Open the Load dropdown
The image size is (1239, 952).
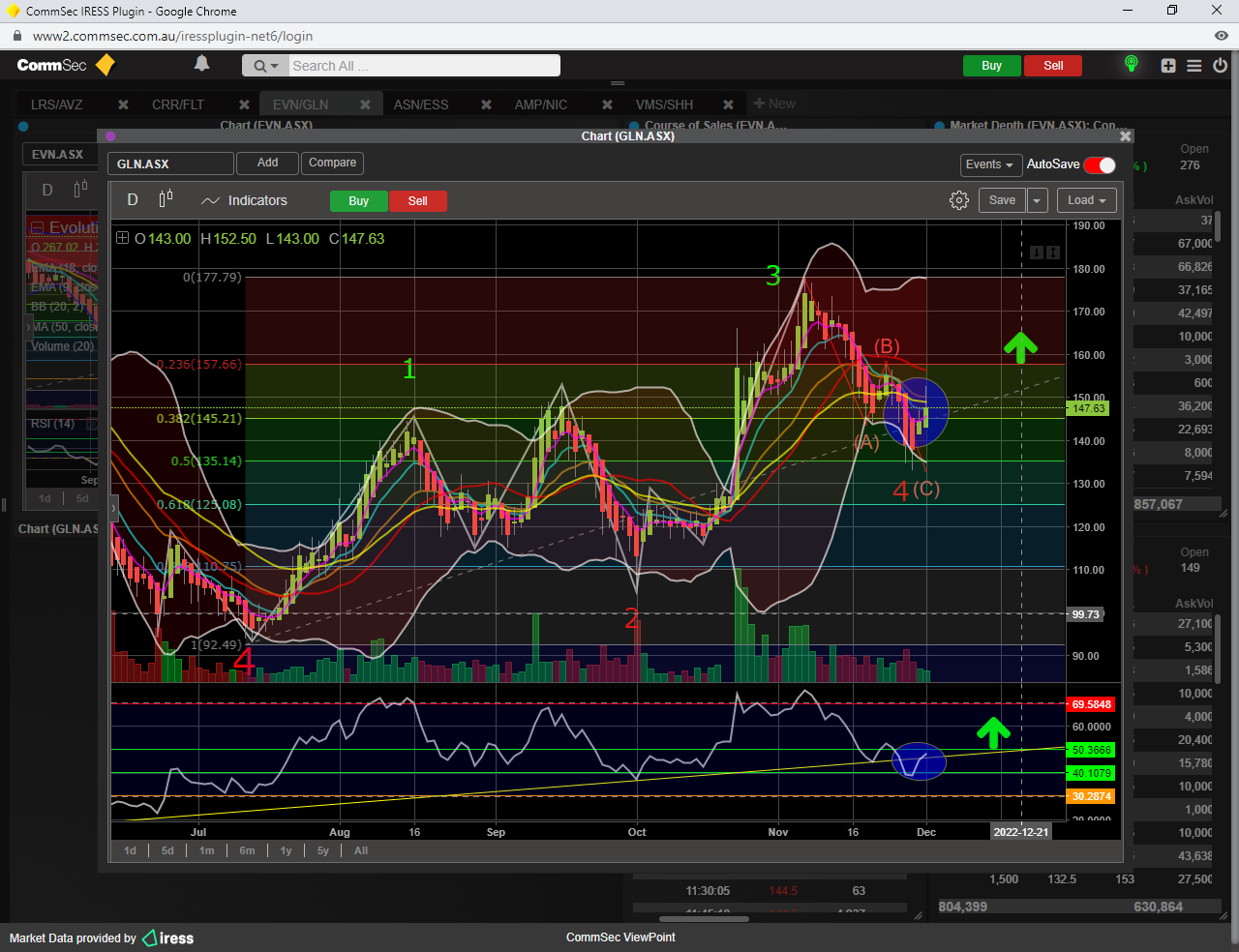[x=1086, y=200]
